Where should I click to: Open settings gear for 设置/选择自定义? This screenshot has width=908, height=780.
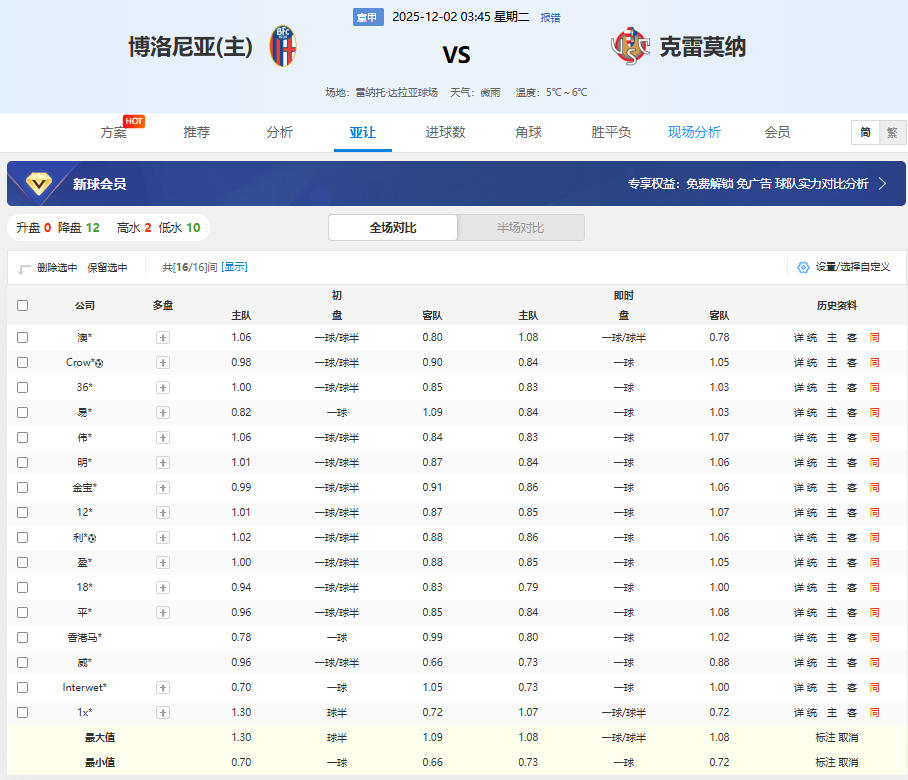click(x=803, y=267)
